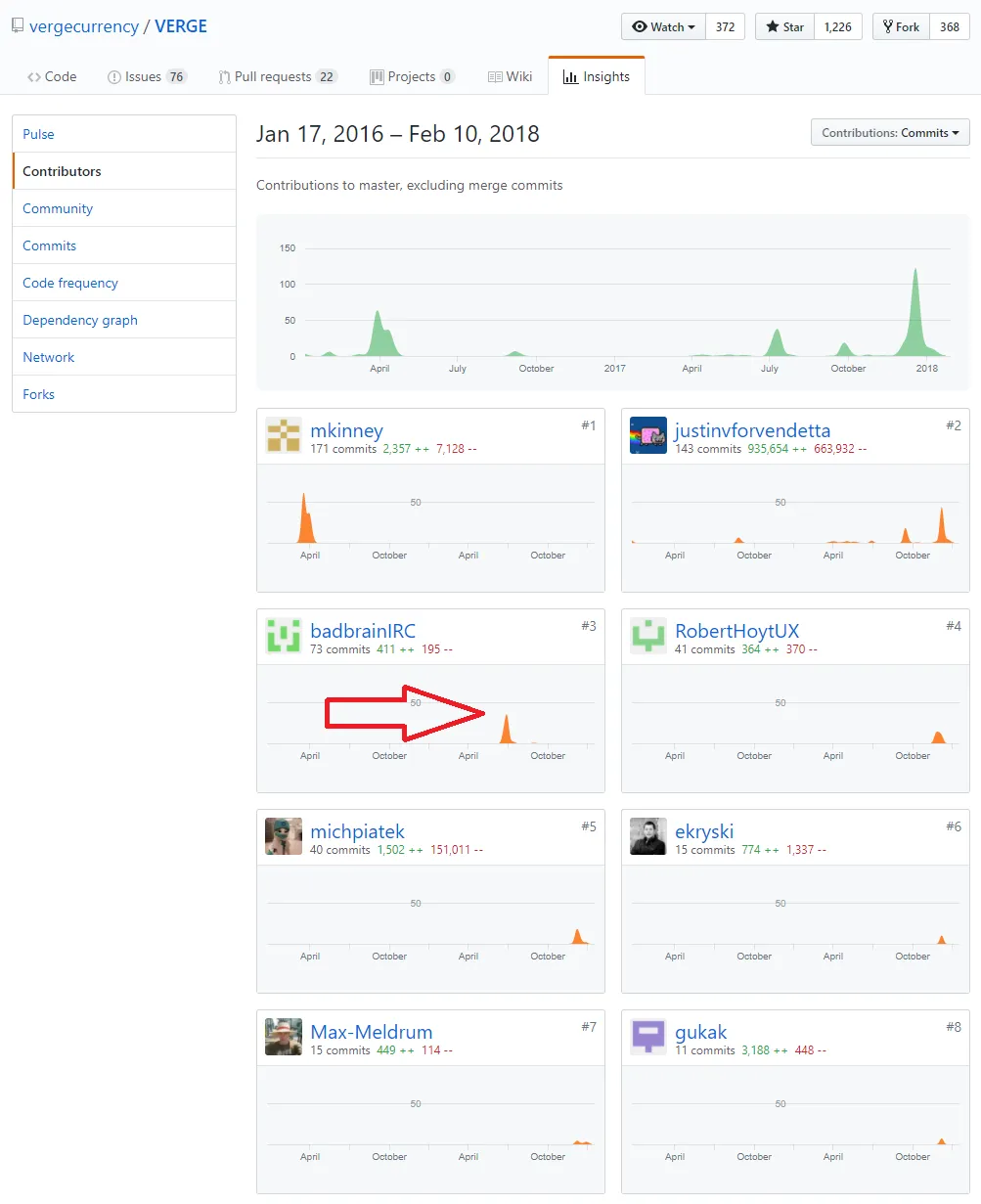Image resolution: width=981 pixels, height=1204 pixels.
Task: Open the 368 forks count
Action: [950, 26]
